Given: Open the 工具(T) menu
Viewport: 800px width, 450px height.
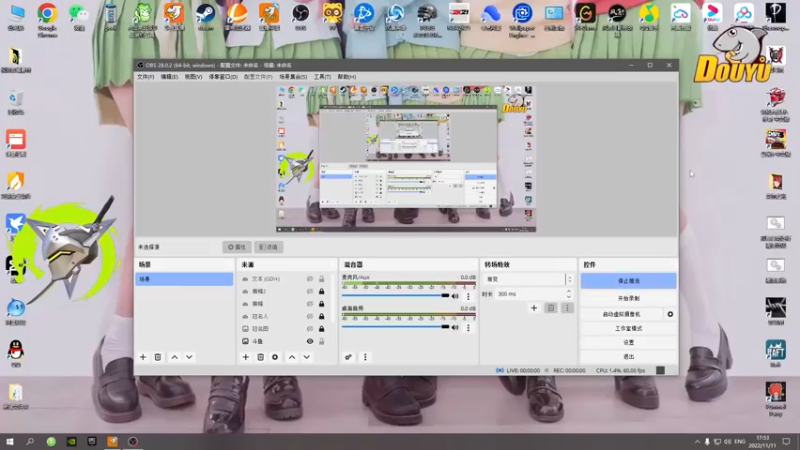Looking at the screenshot, I should (322, 77).
